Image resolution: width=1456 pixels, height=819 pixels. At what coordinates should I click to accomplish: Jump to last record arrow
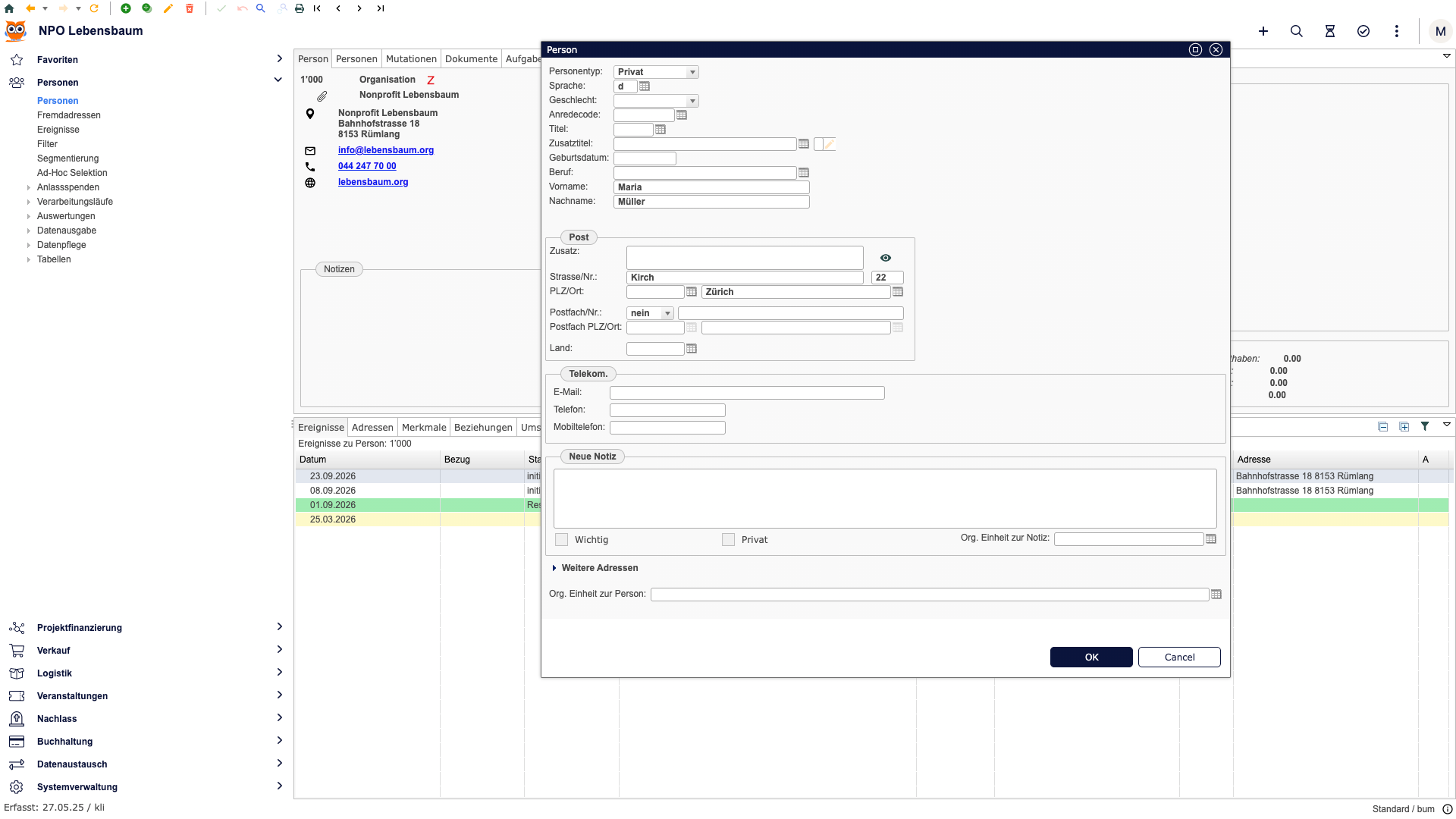pyautogui.click(x=381, y=8)
